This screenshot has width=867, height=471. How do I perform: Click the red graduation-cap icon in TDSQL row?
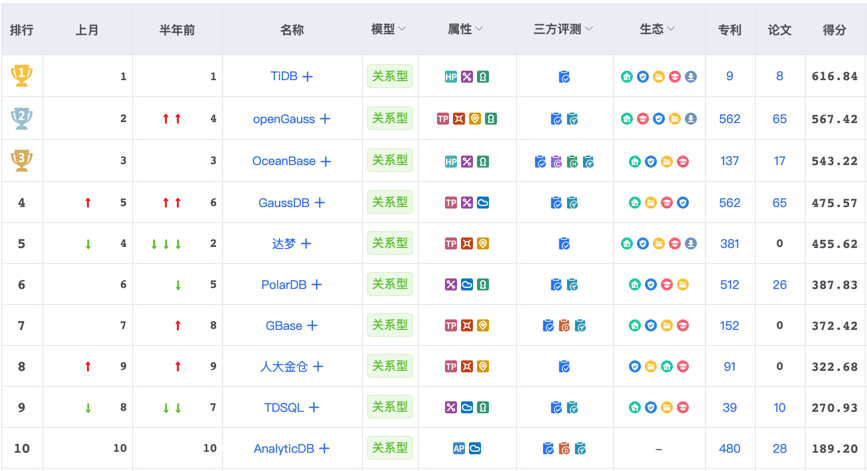pyautogui.click(x=683, y=407)
